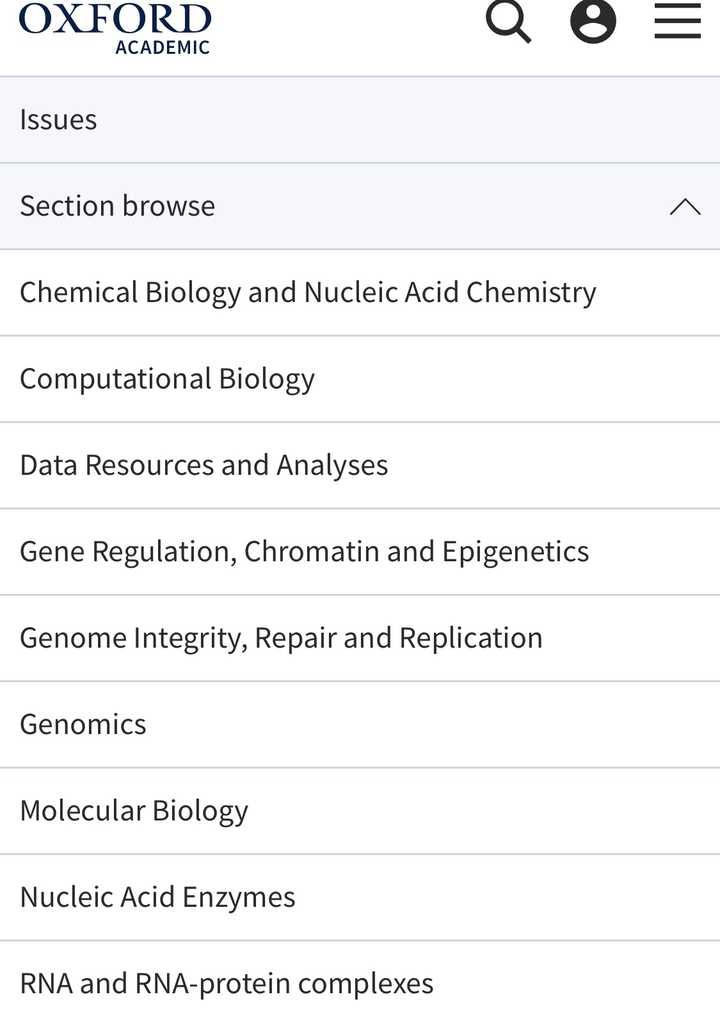This screenshot has height=1015, width=720.
Task: Click the account profile icon
Action: (593, 22)
